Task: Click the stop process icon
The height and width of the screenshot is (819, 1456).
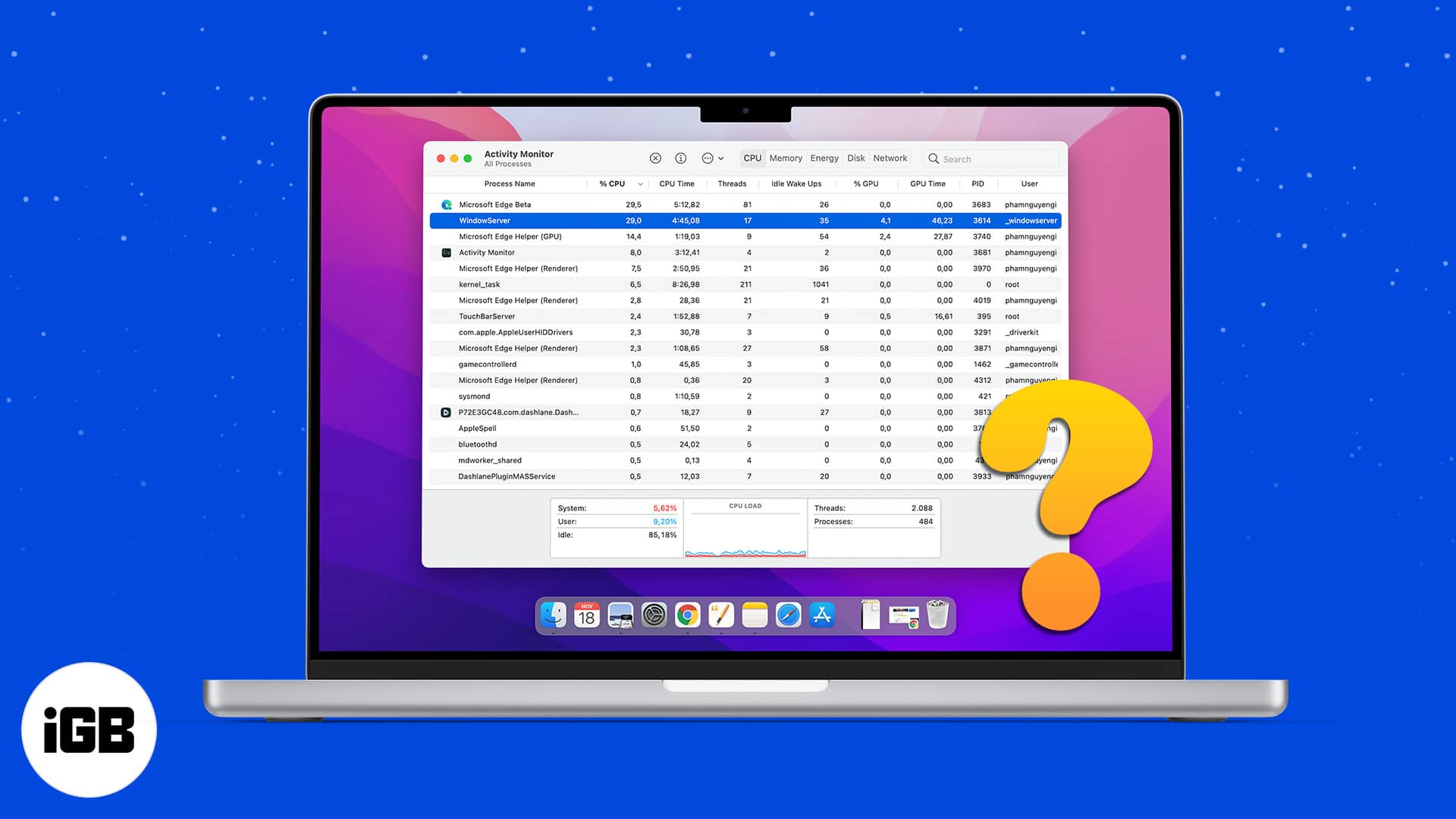Action: (x=655, y=158)
